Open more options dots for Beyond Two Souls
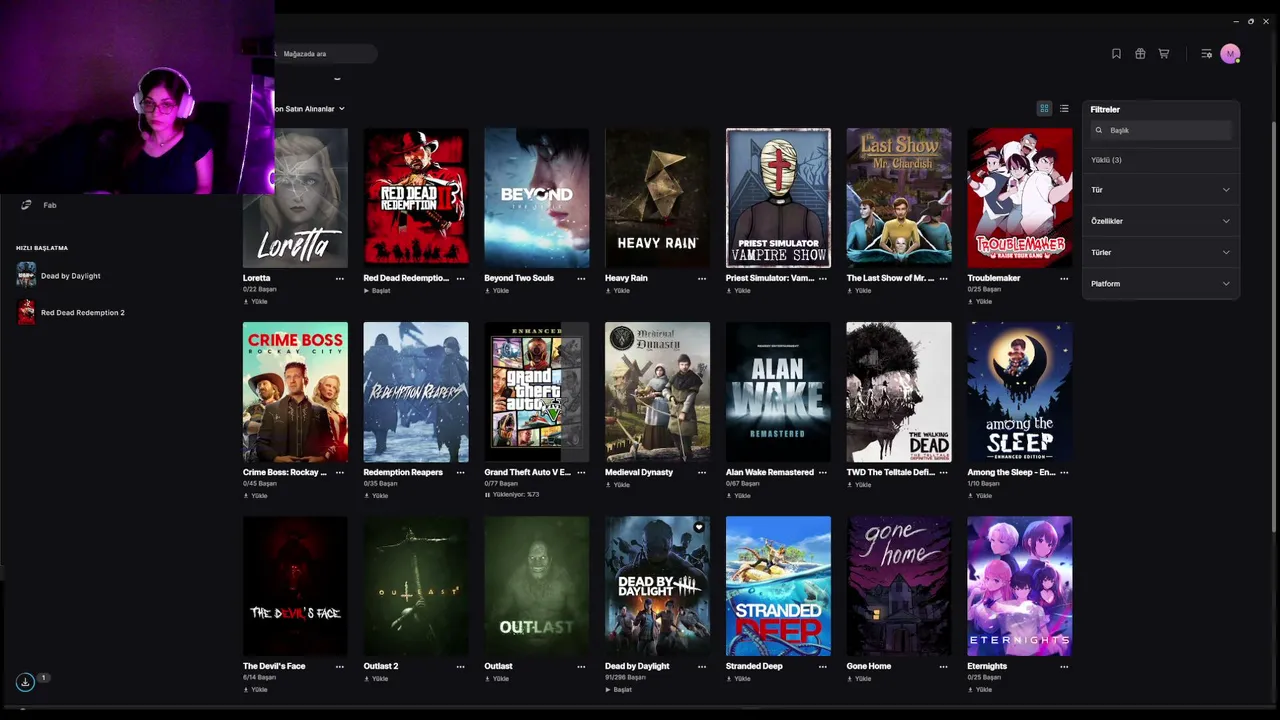 point(581,278)
